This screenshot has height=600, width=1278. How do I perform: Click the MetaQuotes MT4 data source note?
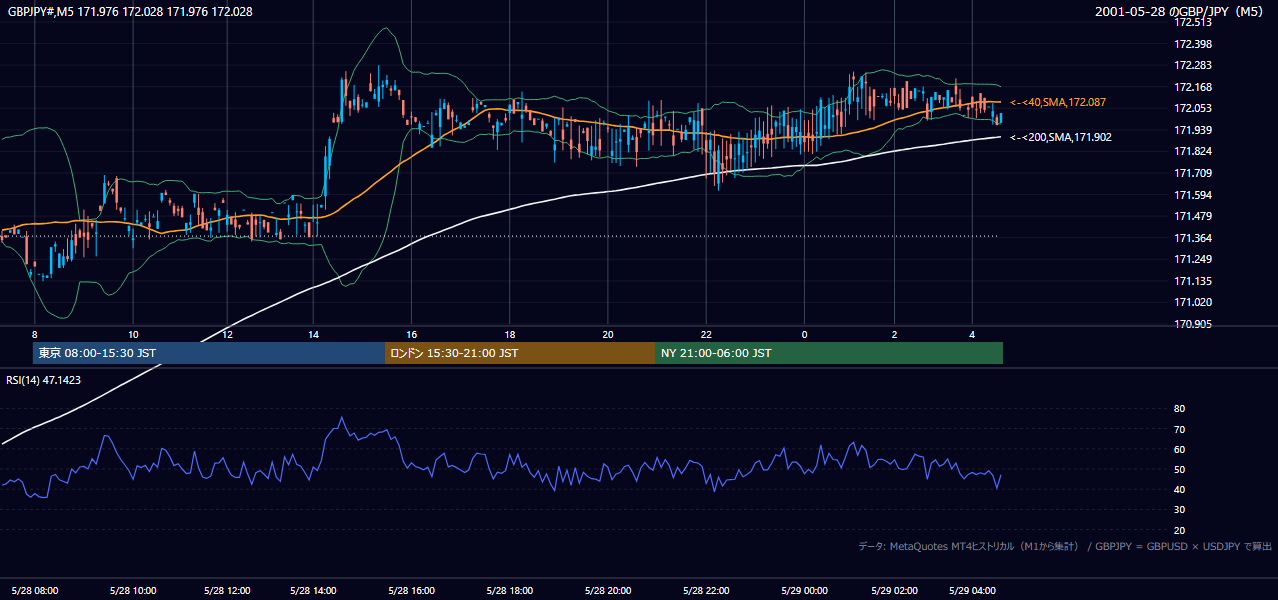point(1065,546)
